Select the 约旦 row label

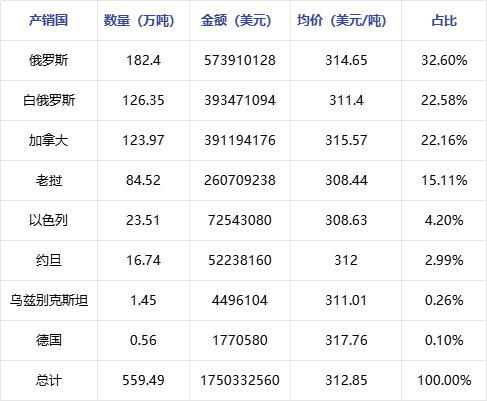49,260
